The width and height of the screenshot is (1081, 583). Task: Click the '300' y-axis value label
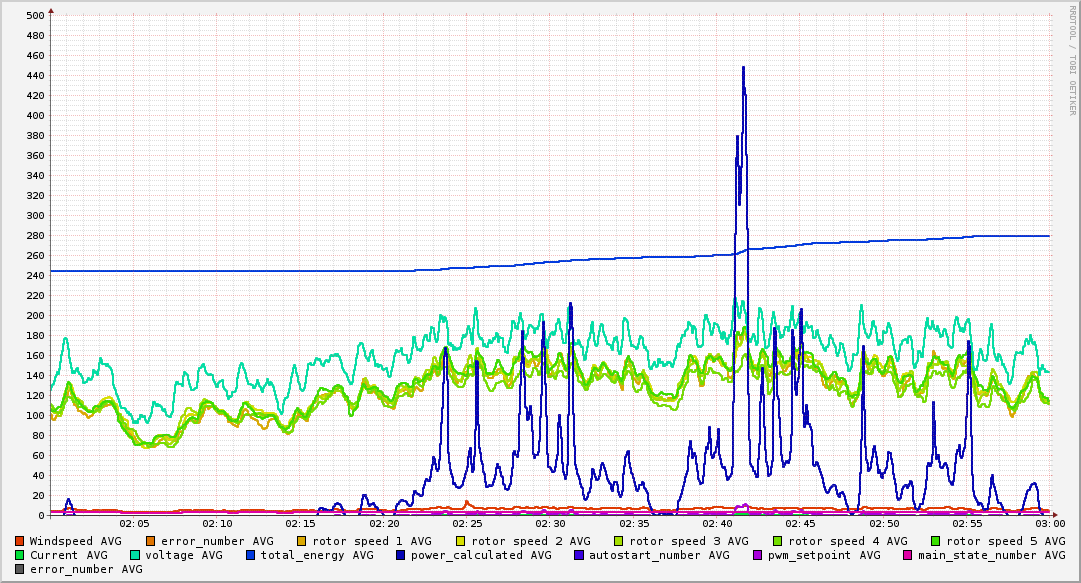point(35,215)
